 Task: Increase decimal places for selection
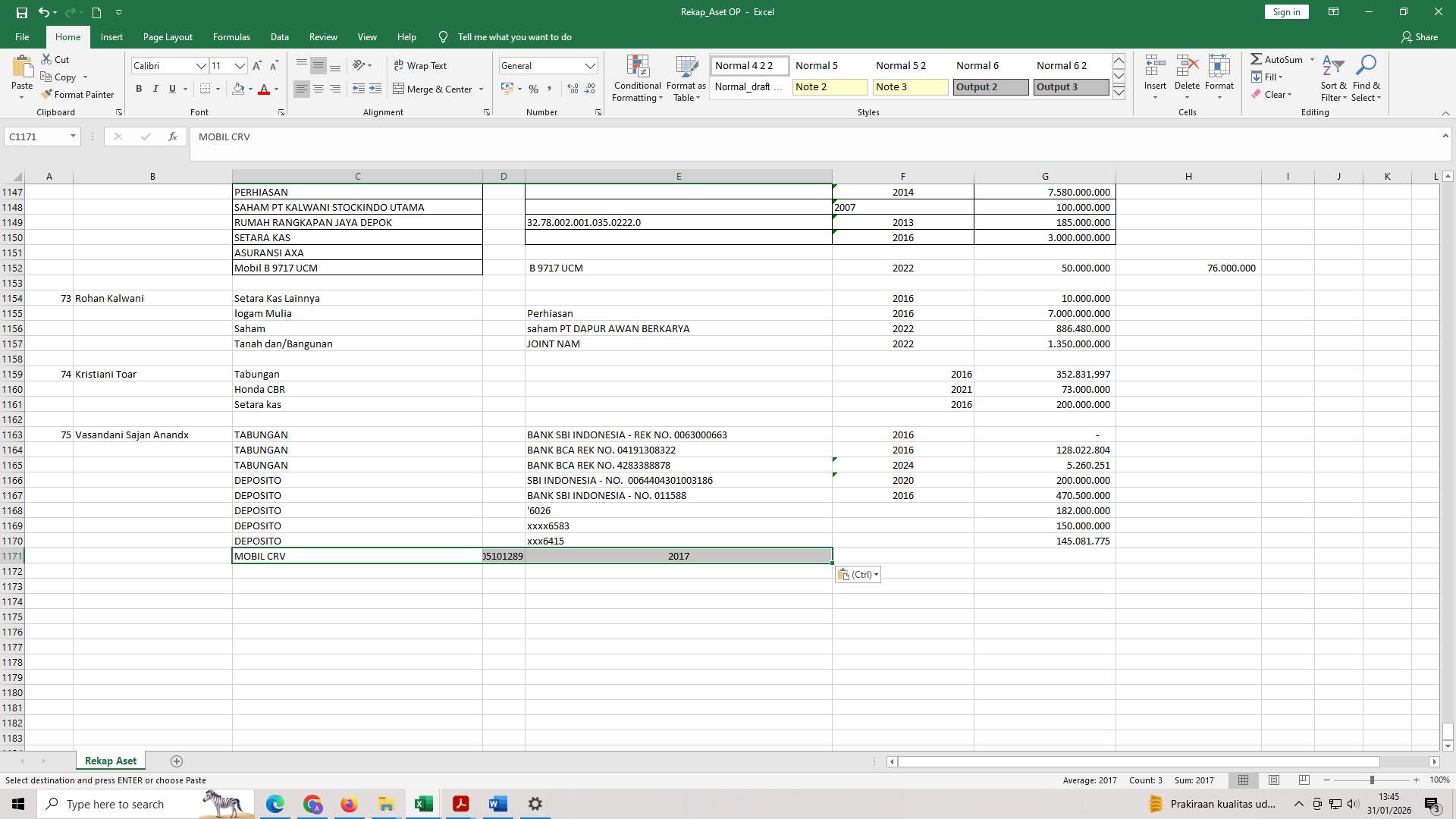[x=572, y=89]
